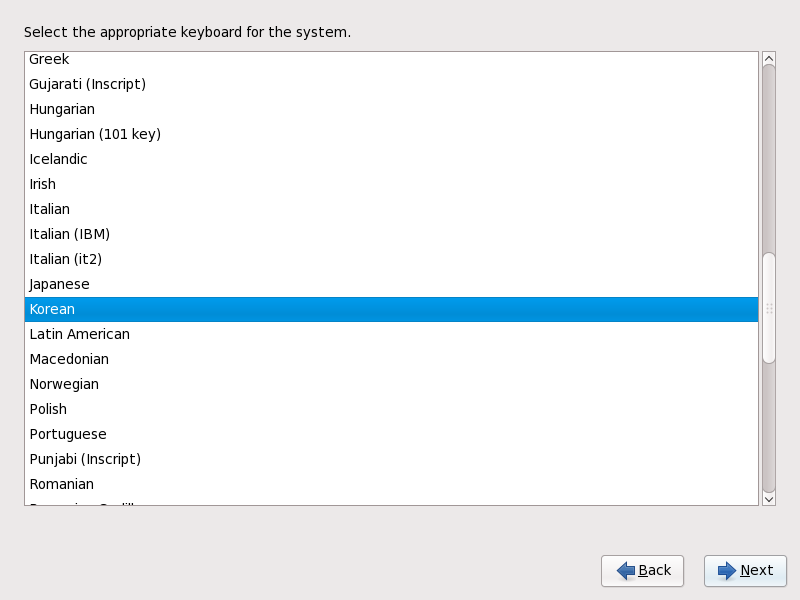Image resolution: width=800 pixels, height=600 pixels.
Task: Pick Gujarati (Inscript) from the list
Action: click(x=391, y=84)
